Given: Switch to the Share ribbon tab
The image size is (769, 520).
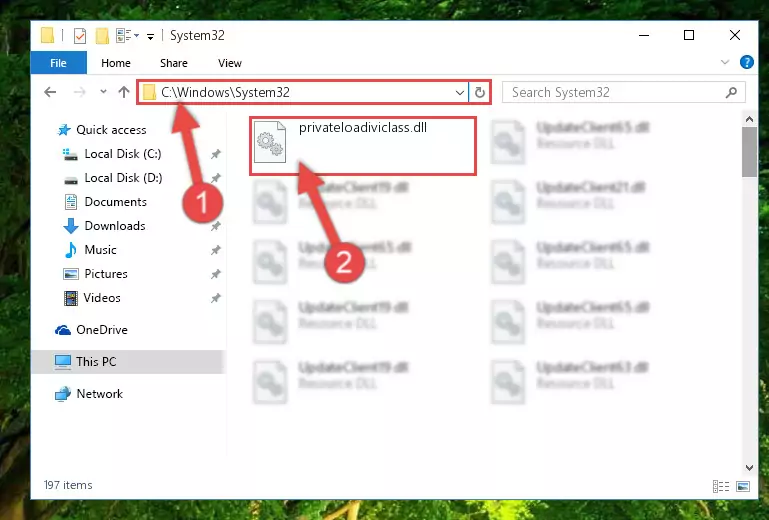Looking at the screenshot, I should [174, 63].
